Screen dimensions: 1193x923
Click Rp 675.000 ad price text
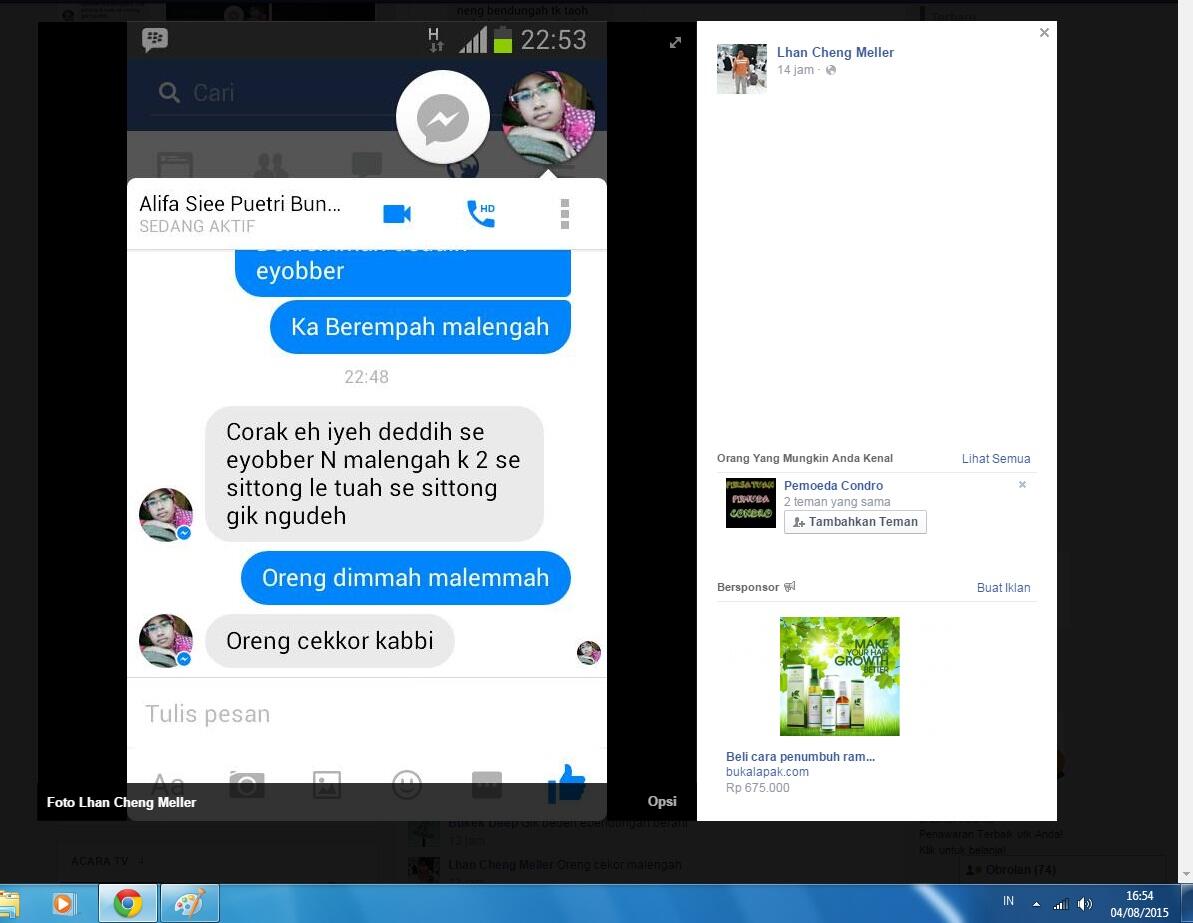click(x=757, y=788)
